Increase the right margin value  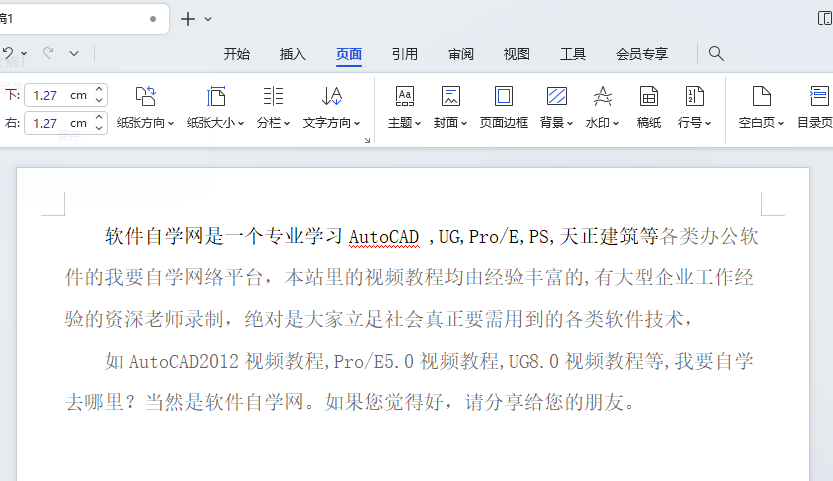(99, 118)
